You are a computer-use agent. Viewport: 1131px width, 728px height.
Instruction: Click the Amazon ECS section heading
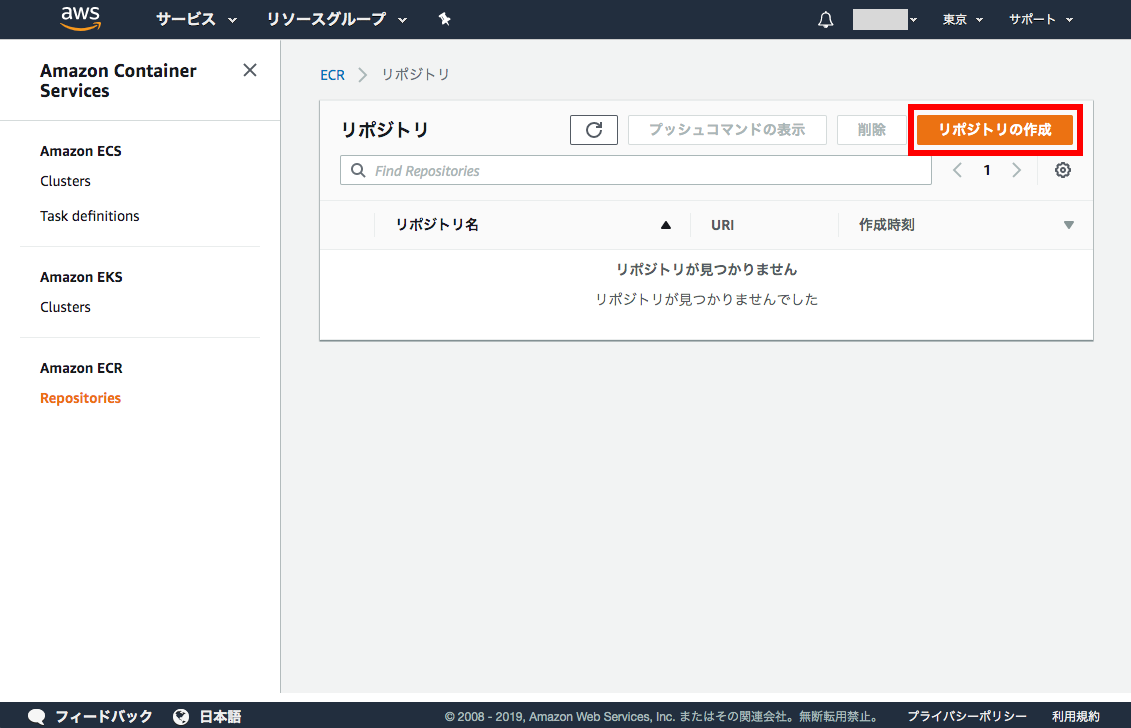click(x=81, y=152)
